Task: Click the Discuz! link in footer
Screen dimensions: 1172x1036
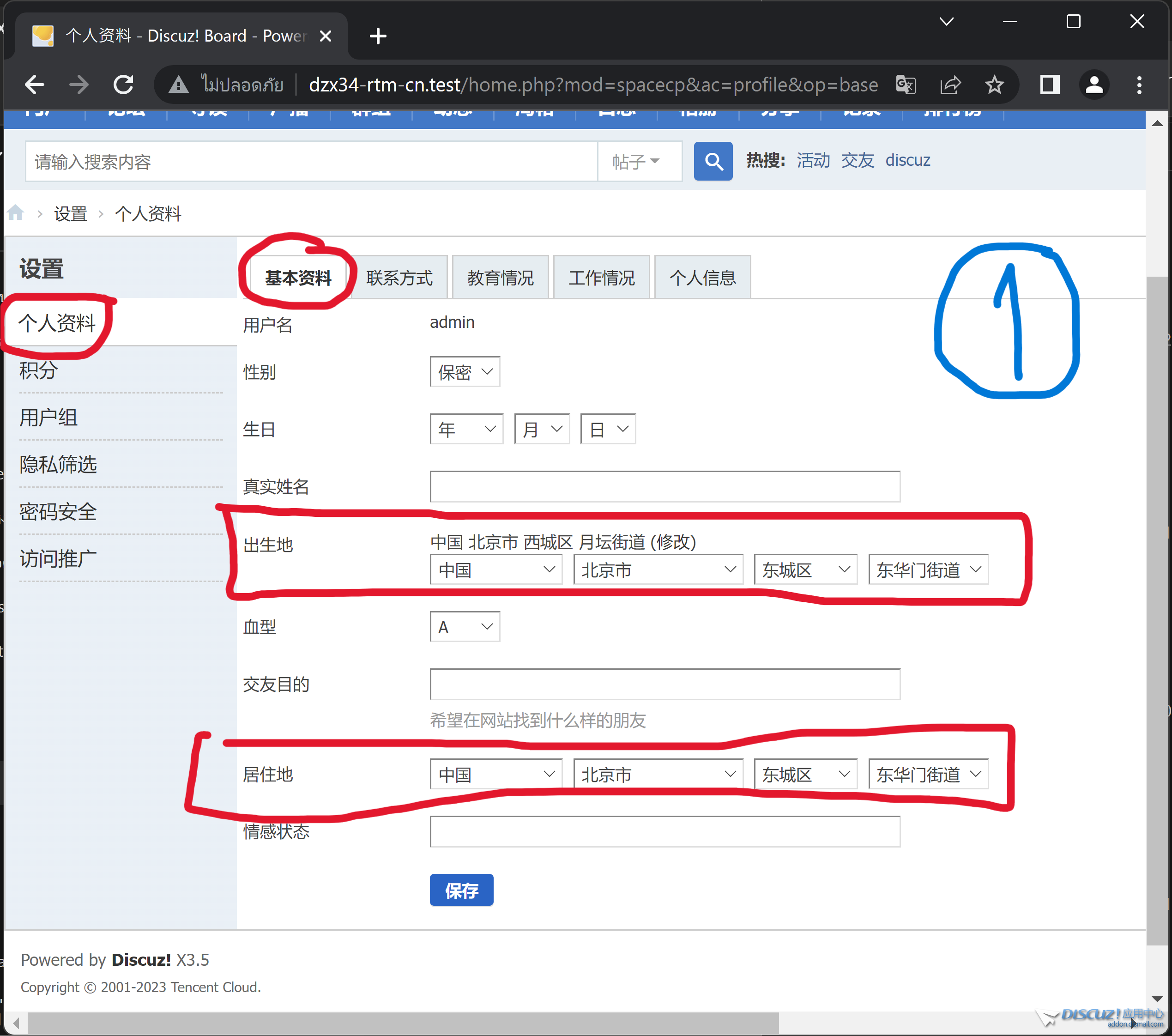Action: click(x=141, y=960)
